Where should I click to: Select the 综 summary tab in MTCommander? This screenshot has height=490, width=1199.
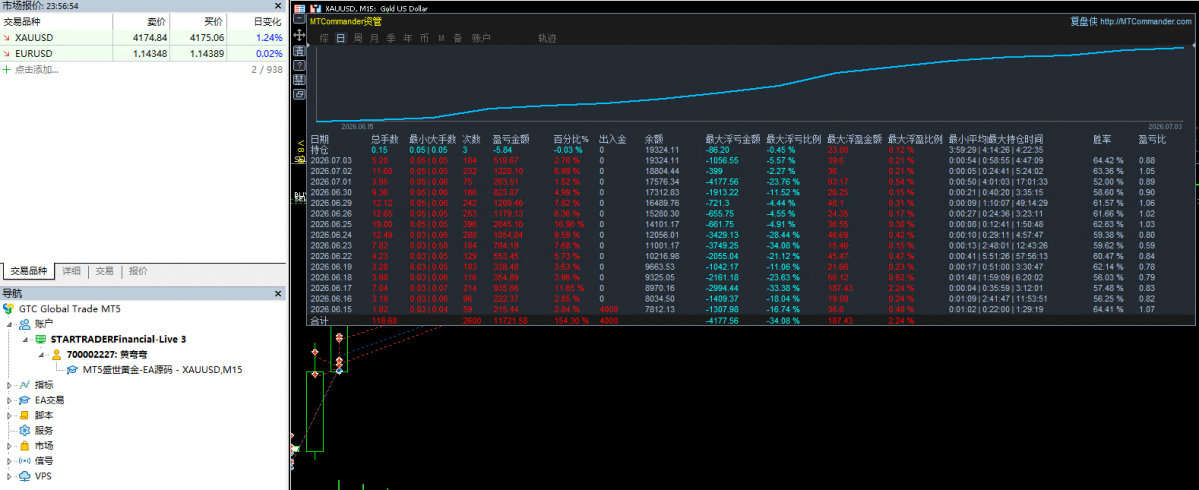324,37
